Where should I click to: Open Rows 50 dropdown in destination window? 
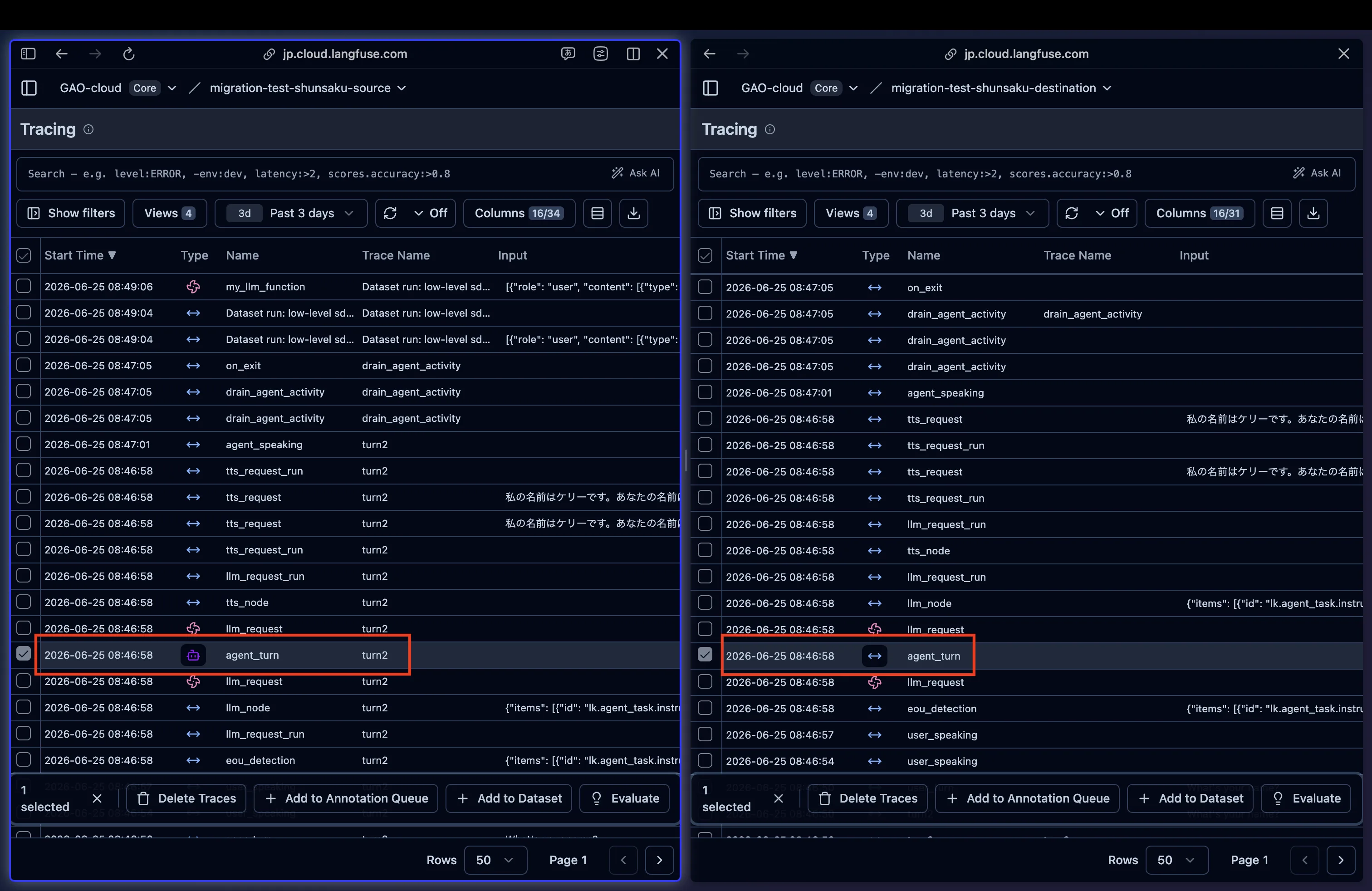click(1176, 860)
